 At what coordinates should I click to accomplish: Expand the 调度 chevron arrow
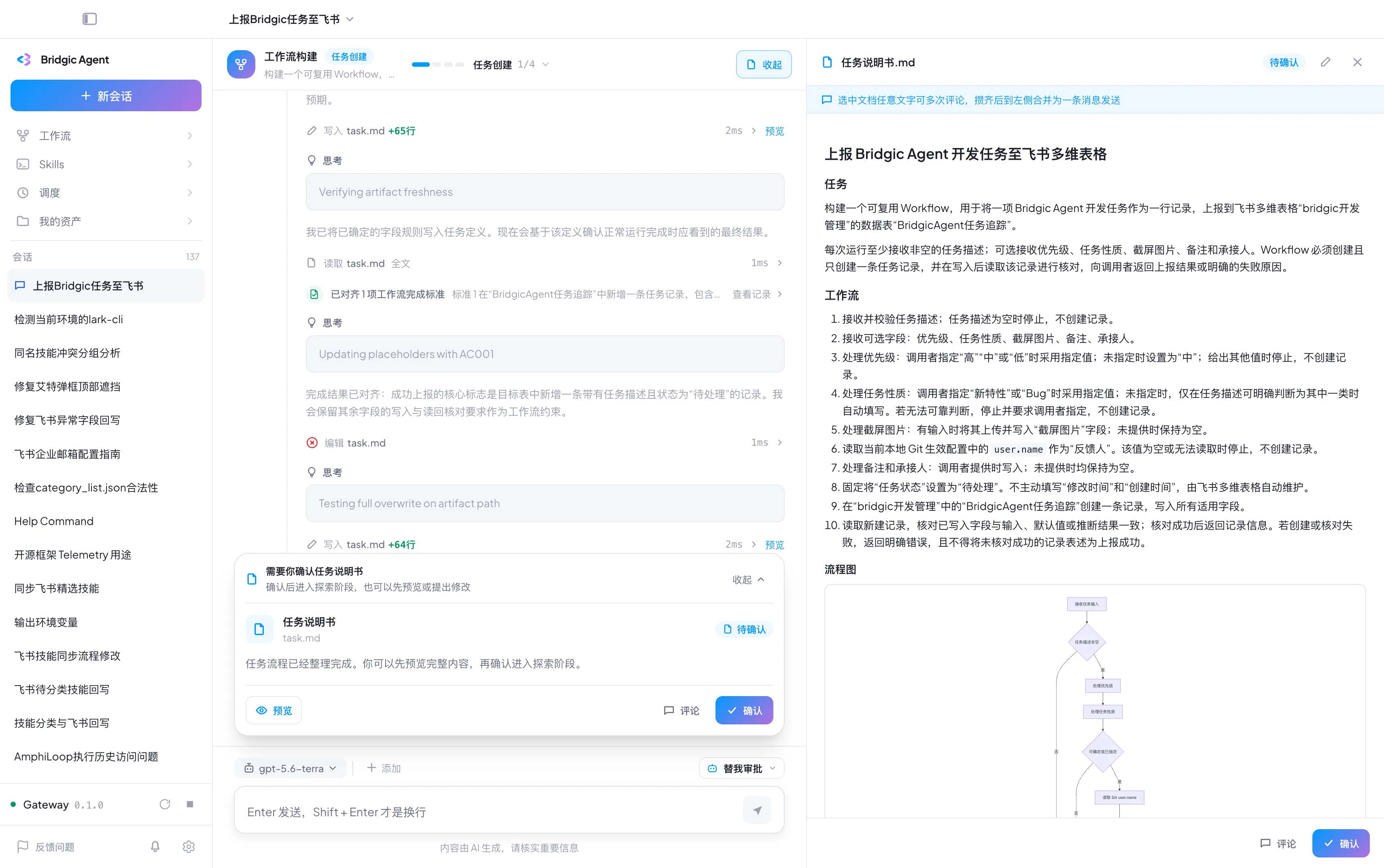coord(190,193)
